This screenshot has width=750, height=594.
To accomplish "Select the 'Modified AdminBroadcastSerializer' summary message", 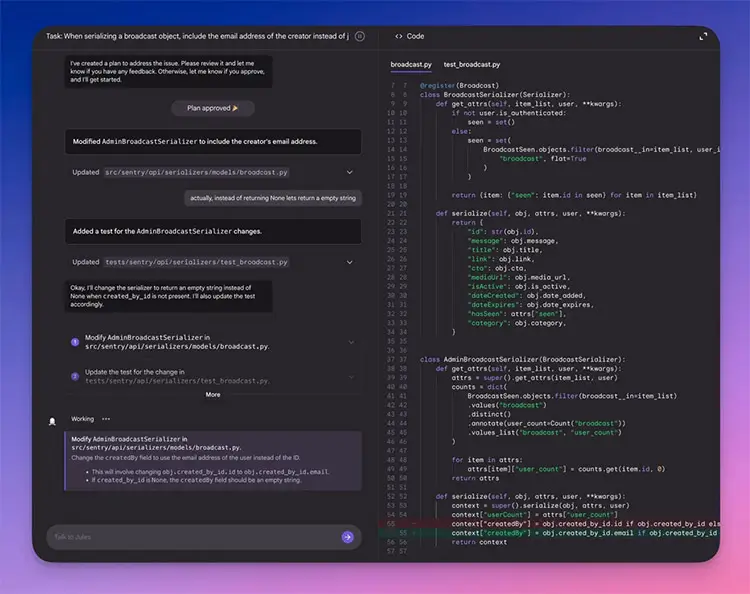I will (213, 142).
